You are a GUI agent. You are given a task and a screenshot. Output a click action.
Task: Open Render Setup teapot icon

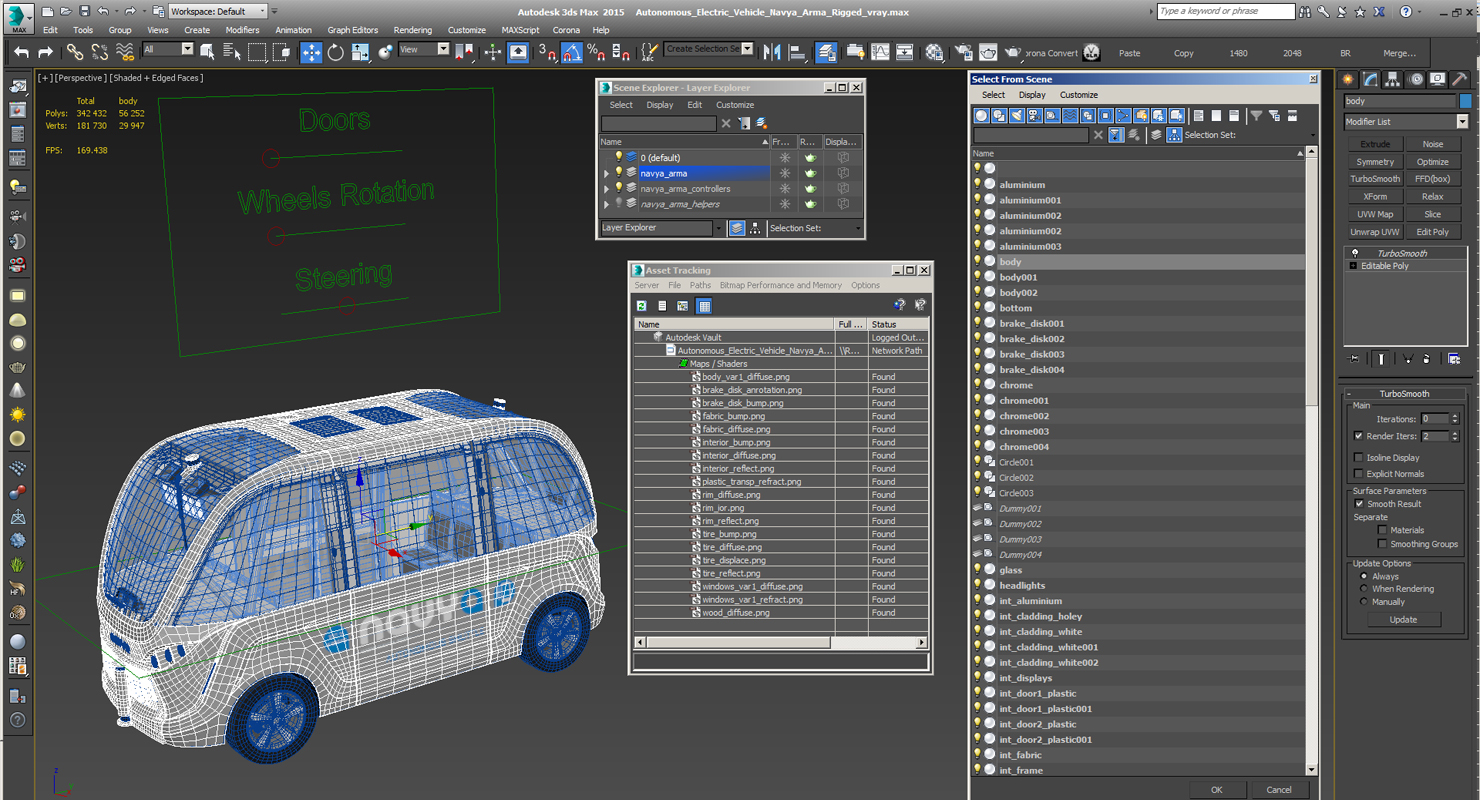click(963, 52)
